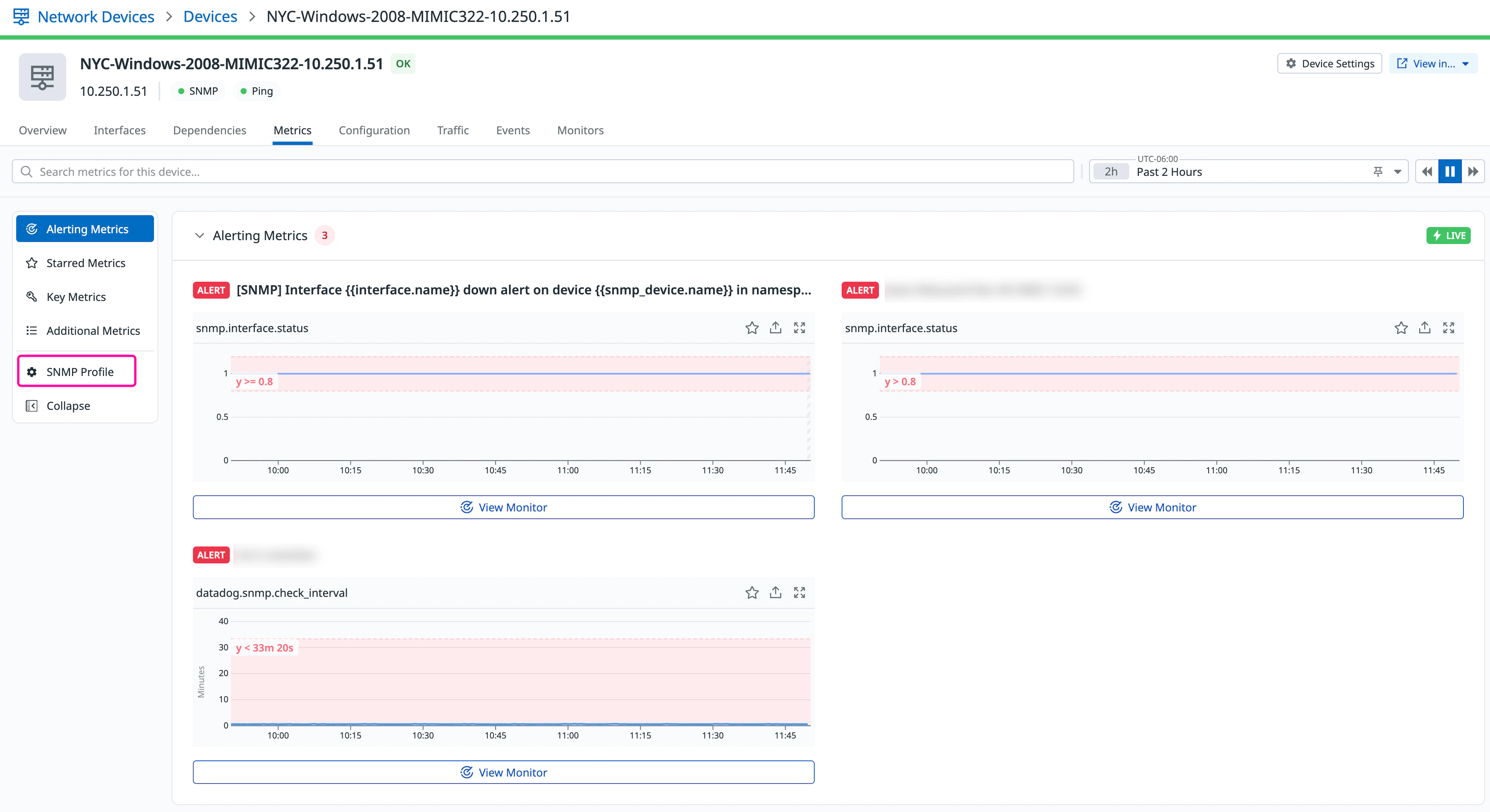Share the second snmp.interface.status graph

[x=1424, y=328]
